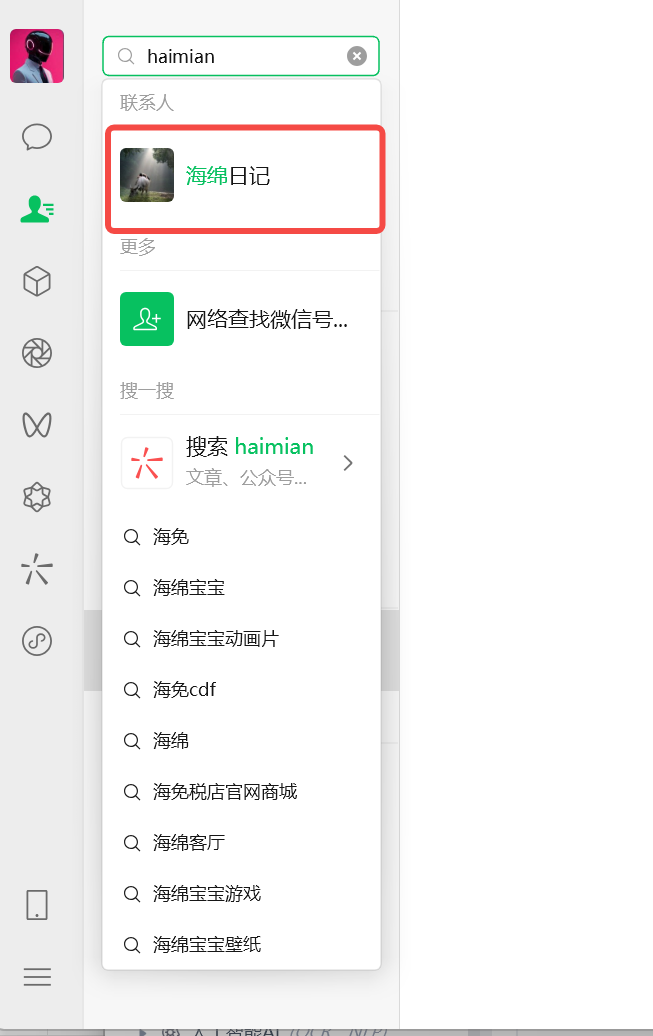The height and width of the screenshot is (1036, 653).
Task: Select the 海绵宝宝动画片 suggestion
Action: click(x=241, y=639)
